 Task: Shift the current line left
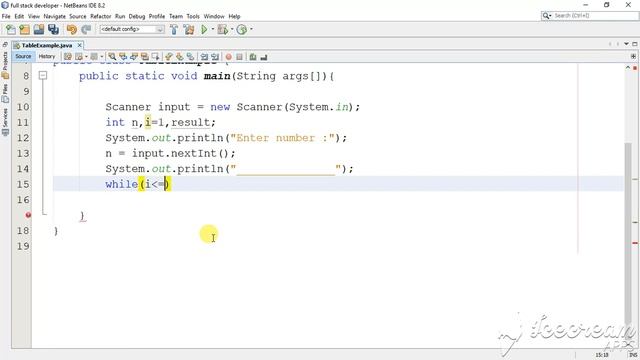coord(204,57)
